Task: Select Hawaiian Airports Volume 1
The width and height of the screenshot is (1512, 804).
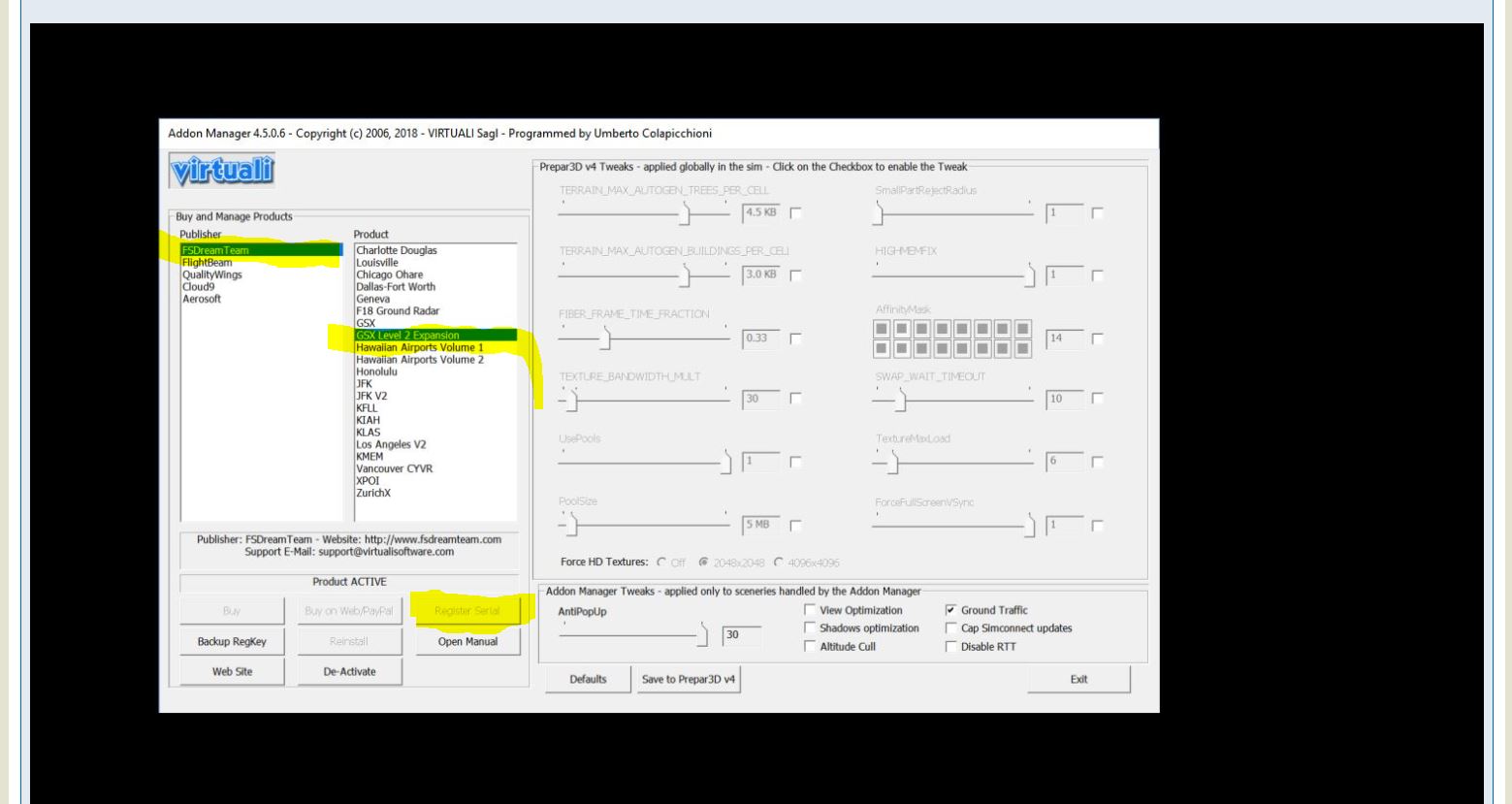Action: tap(435, 347)
